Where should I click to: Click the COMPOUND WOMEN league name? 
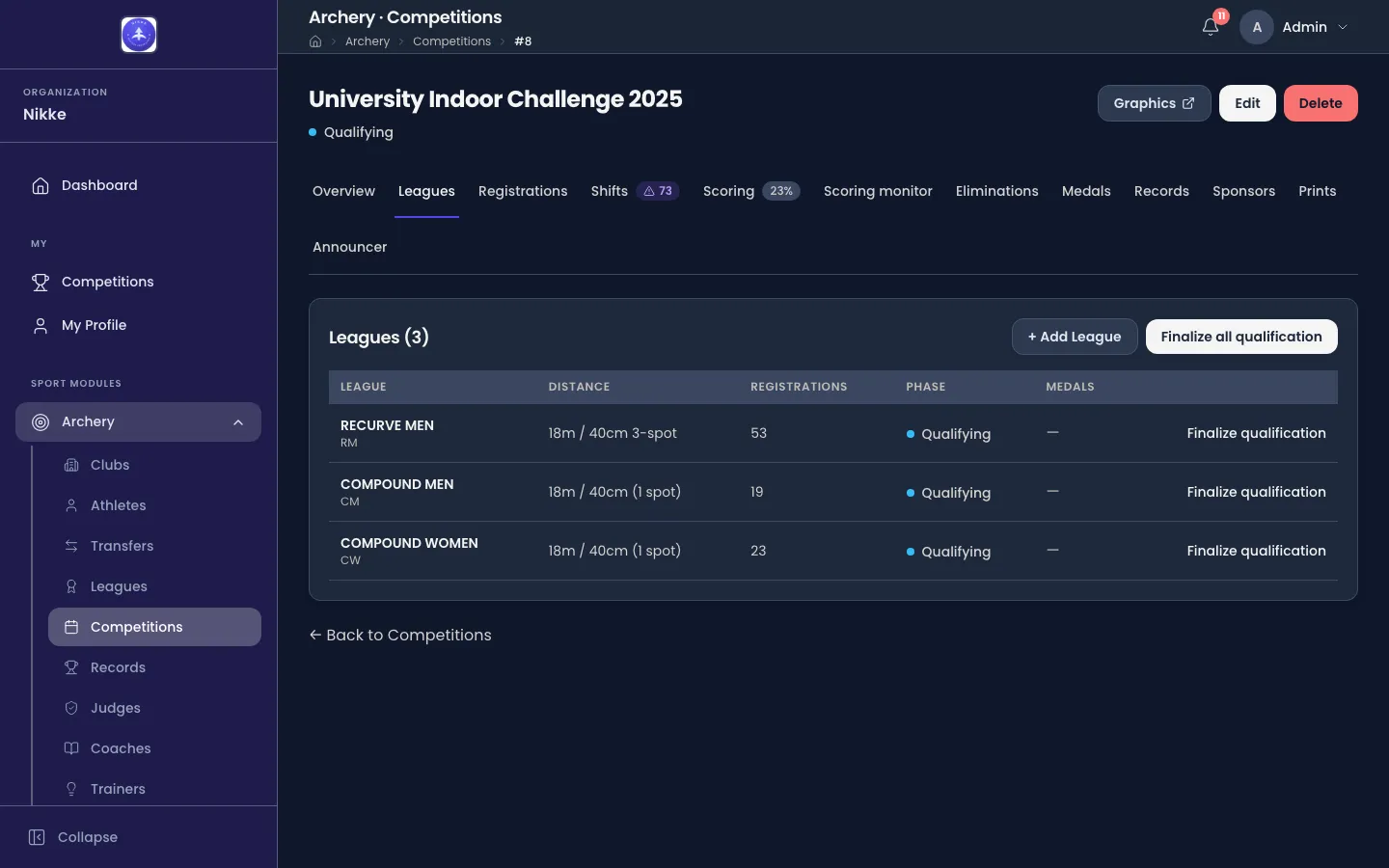tap(409, 543)
